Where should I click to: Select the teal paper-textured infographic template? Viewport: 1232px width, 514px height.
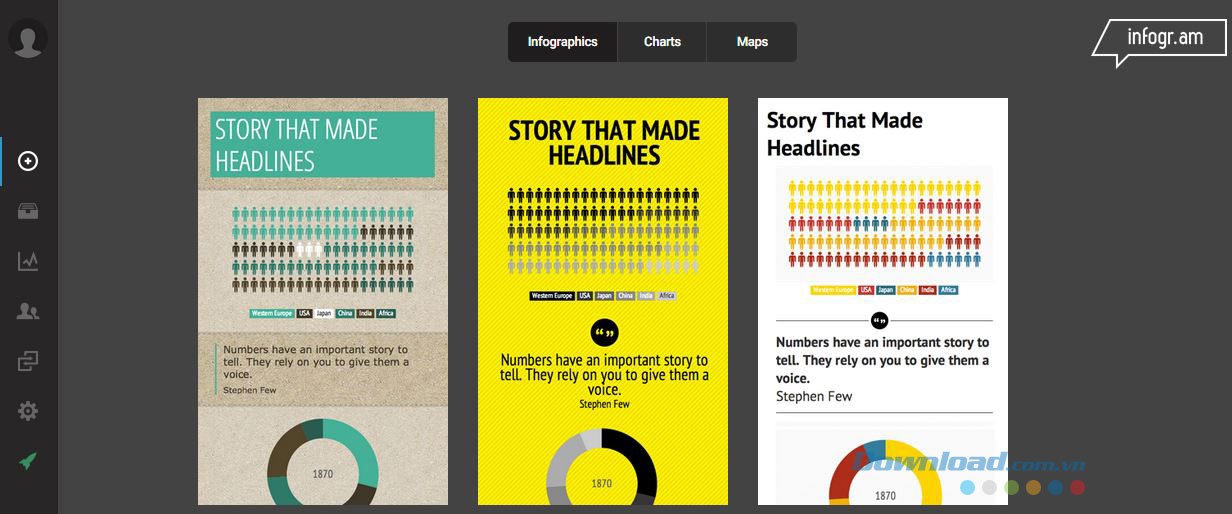click(323, 300)
